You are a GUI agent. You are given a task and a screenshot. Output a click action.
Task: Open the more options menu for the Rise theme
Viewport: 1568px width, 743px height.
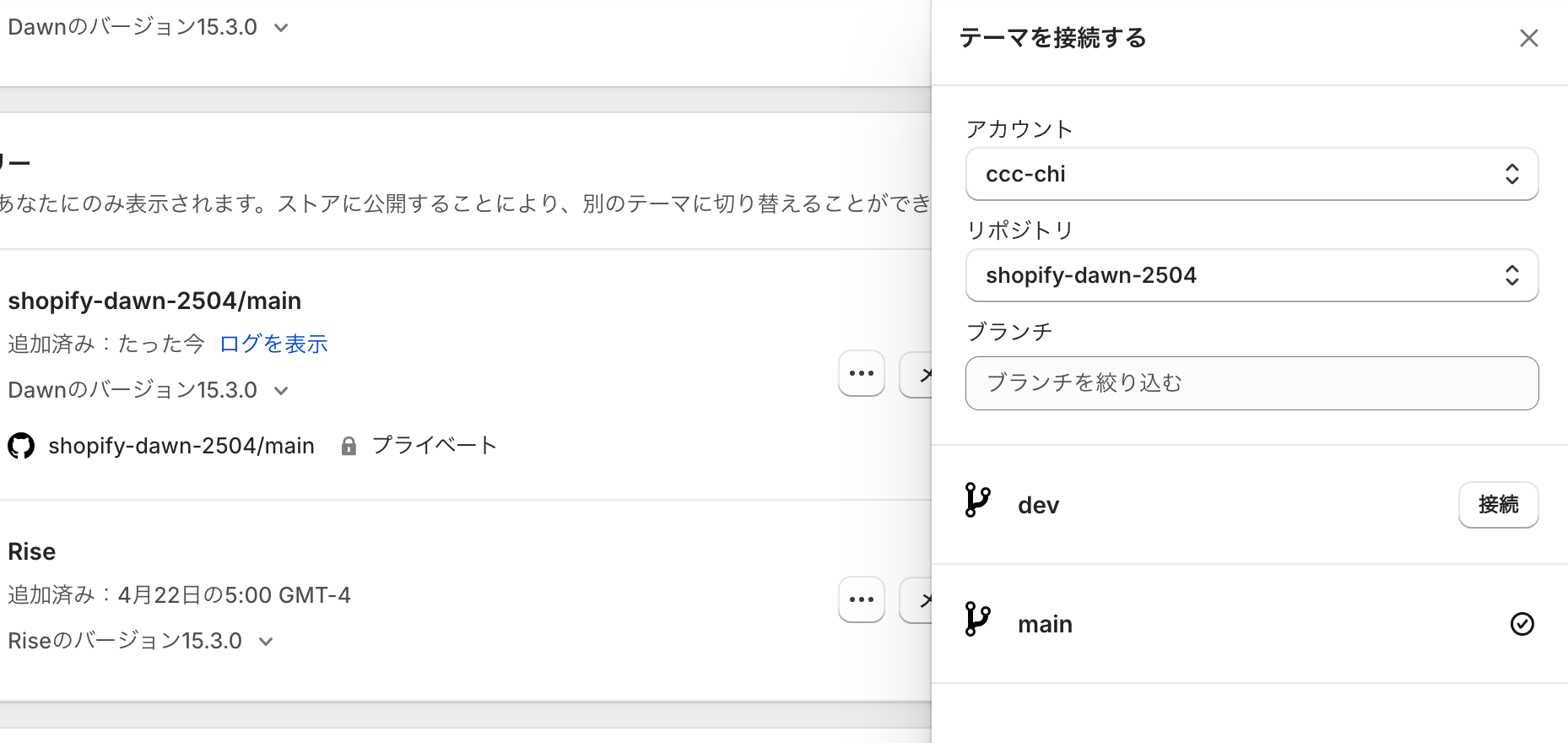point(861,599)
